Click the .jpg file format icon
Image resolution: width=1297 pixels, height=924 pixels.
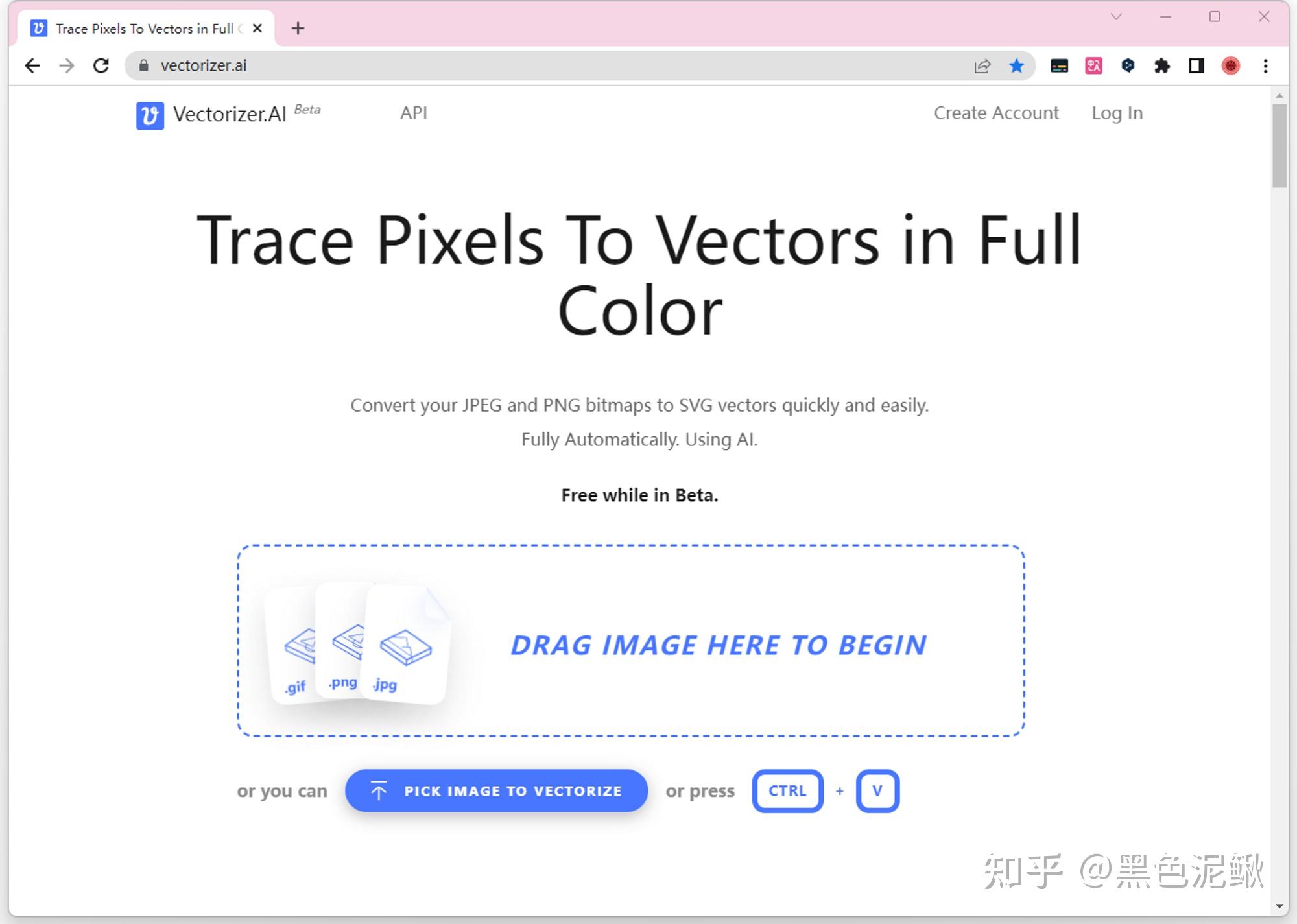[x=407, y=643]
